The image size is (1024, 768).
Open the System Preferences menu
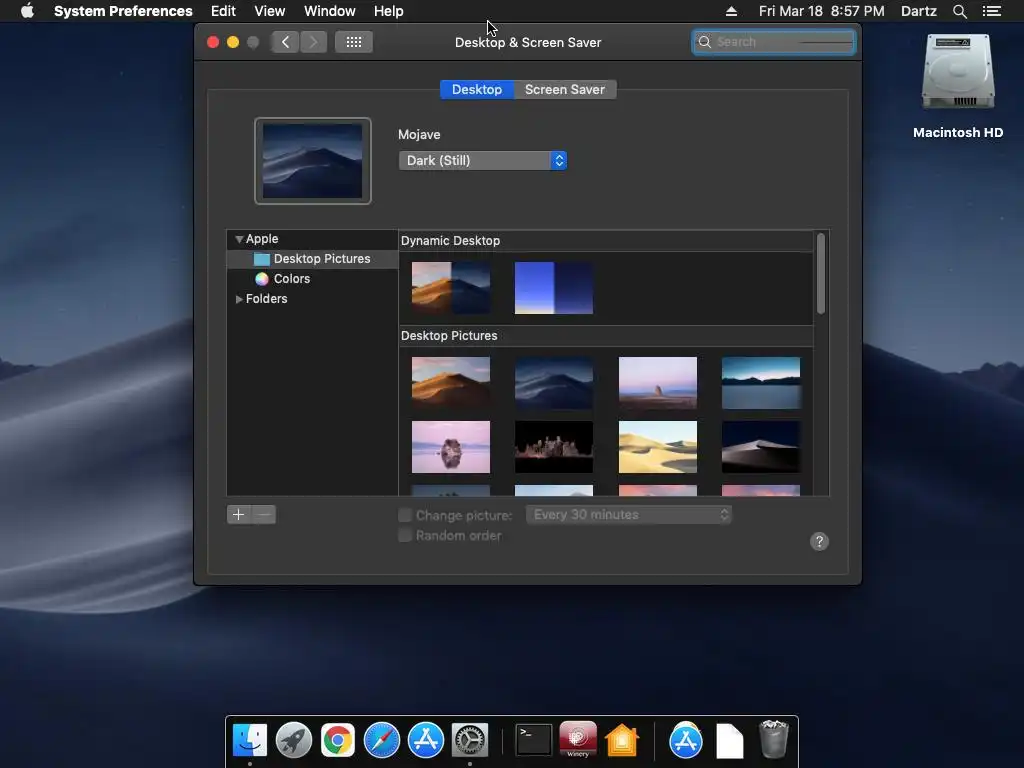click(123, 11)
